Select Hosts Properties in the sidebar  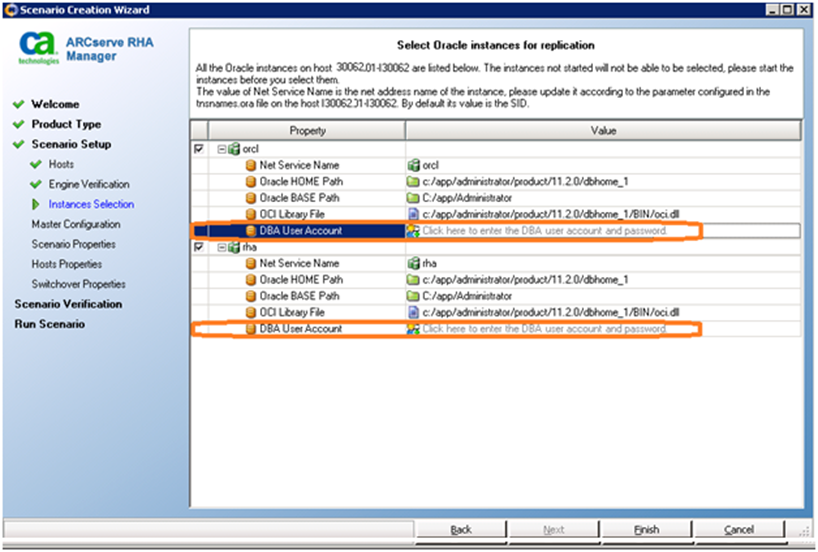point(67,264)
